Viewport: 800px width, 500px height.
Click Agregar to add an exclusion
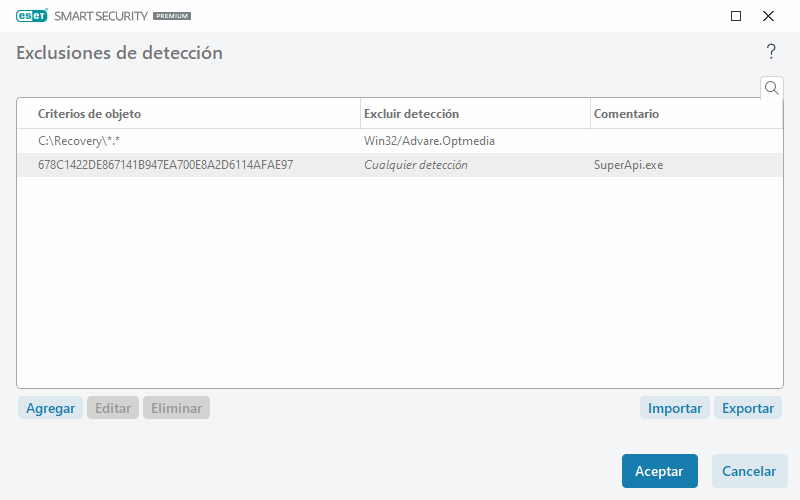coord(51,408)
